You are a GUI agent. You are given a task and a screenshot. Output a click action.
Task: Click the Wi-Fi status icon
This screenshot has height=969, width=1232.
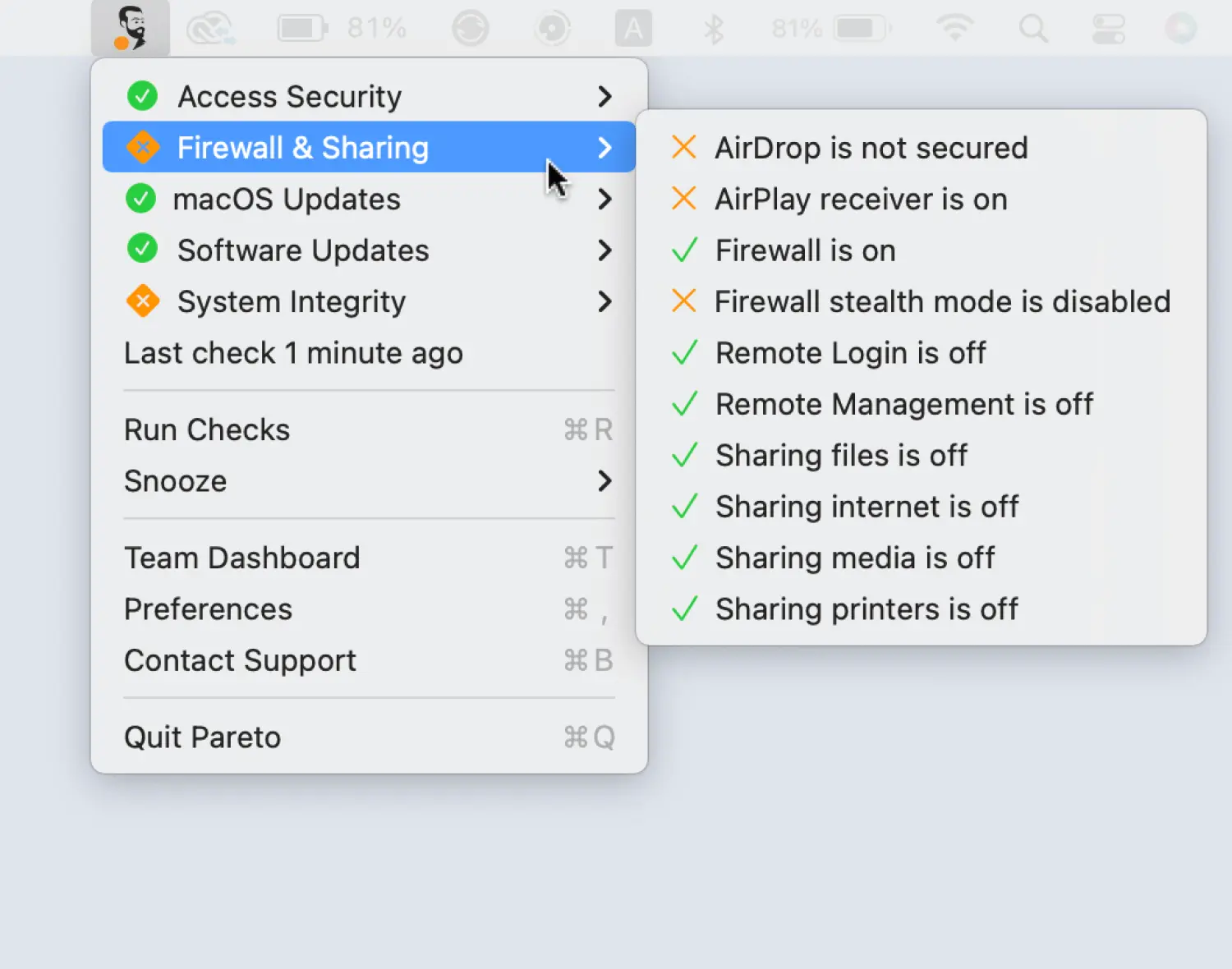(x=954, y=29)
